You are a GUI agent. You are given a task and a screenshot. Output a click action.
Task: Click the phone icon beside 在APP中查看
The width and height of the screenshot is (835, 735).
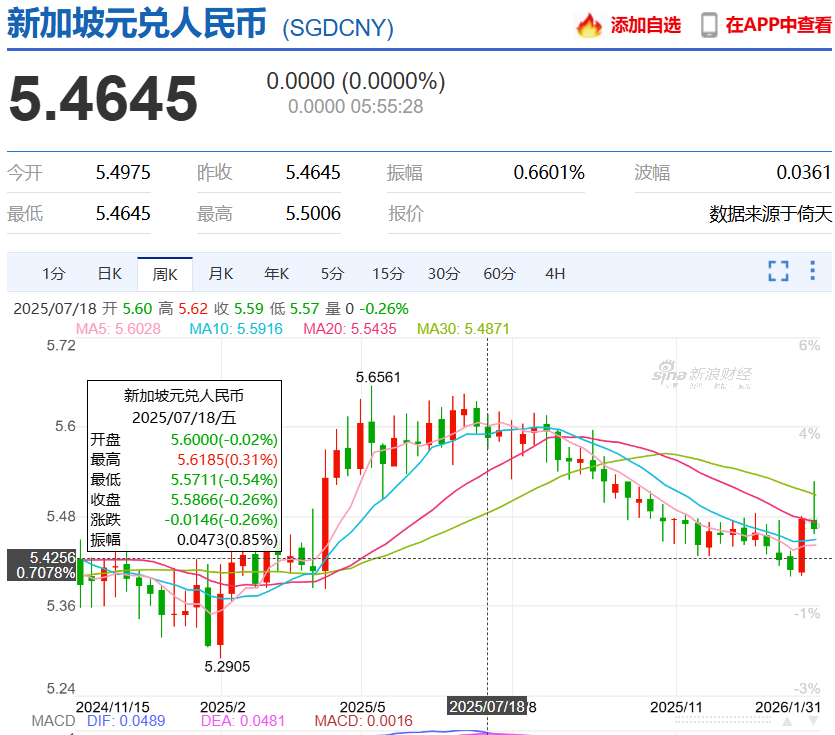tap(709, 25)
